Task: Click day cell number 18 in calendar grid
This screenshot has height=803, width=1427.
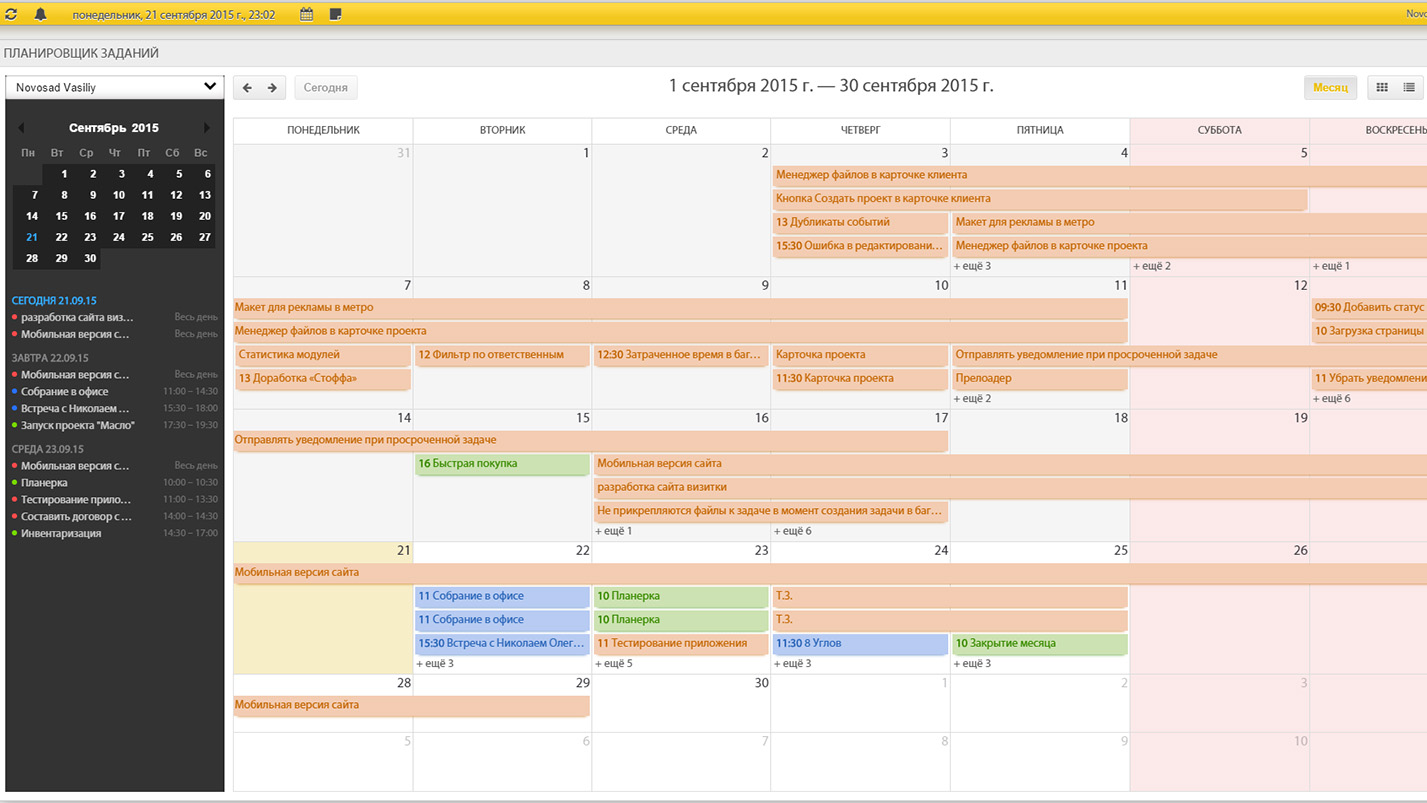Action: click(1121, 418)
